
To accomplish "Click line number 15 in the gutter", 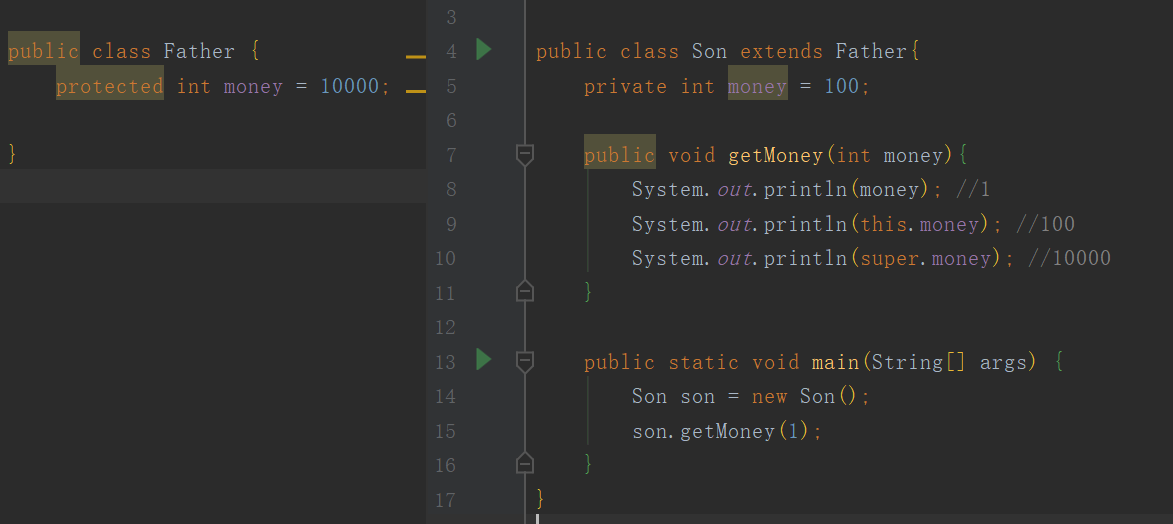I will point(445,430).
